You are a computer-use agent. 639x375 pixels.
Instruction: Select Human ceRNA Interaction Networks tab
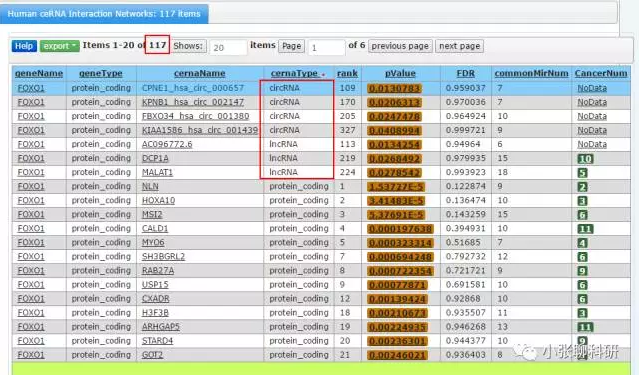(x=104, y=14)
